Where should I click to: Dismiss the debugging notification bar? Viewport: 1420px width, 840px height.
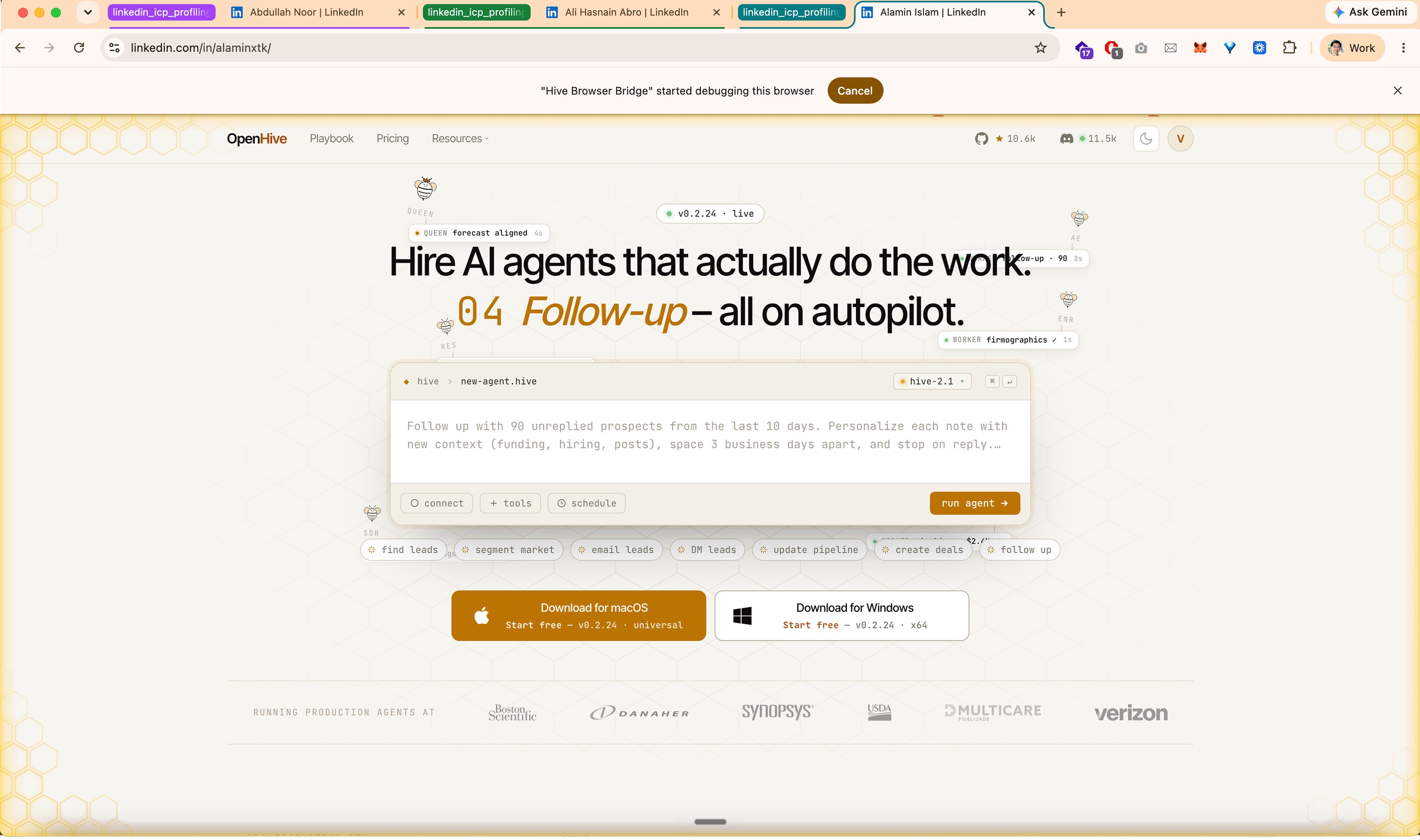coord(1397,91)
